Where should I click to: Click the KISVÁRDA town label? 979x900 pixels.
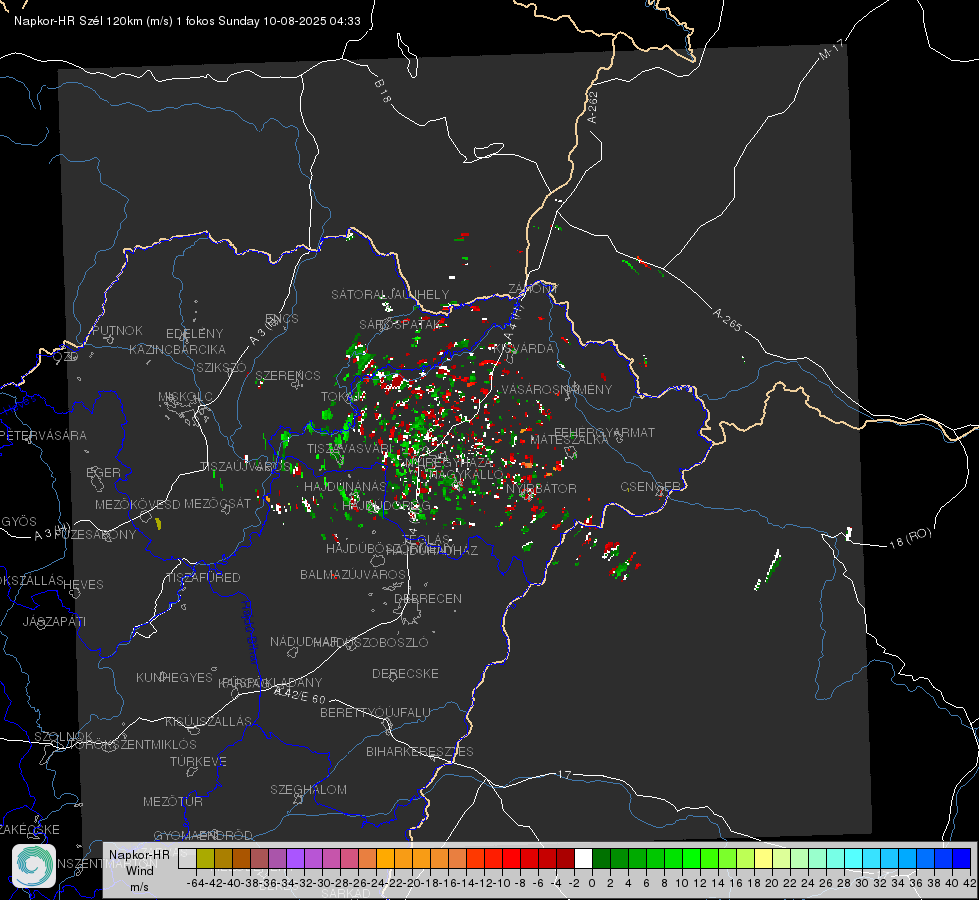point(523,349)
